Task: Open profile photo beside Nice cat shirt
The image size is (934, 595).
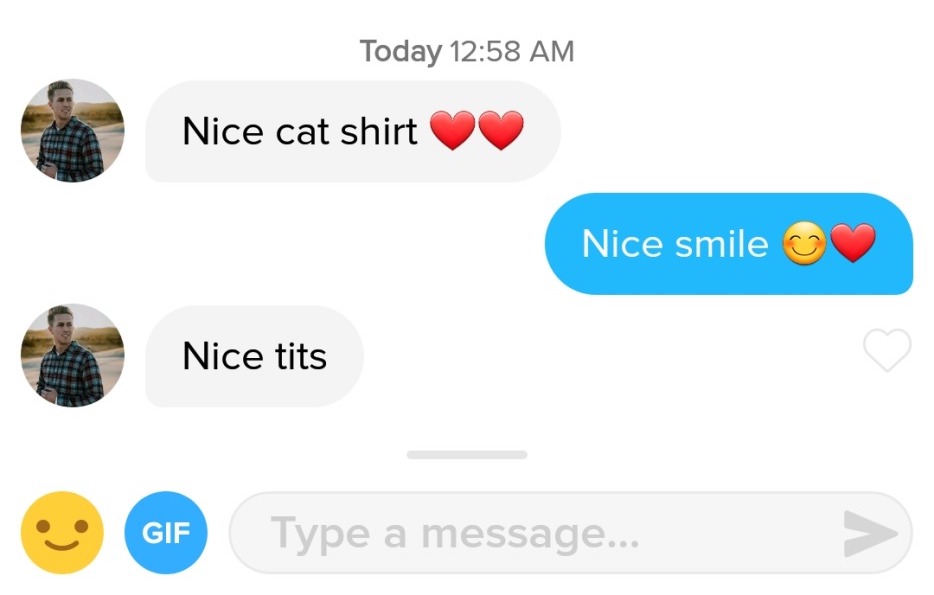Action: tap(73, 130)
